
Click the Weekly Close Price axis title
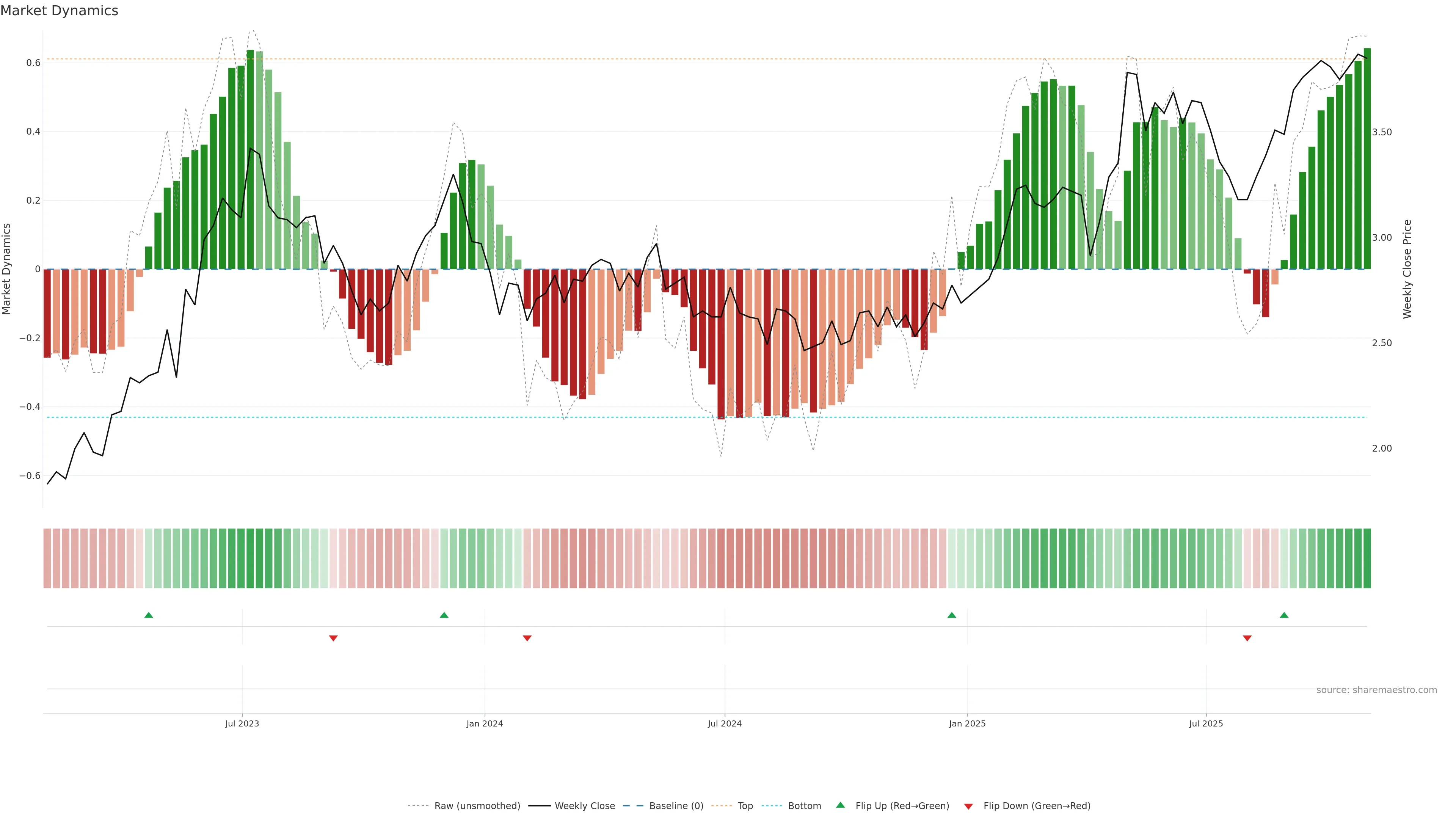[x=1407, y=269]
